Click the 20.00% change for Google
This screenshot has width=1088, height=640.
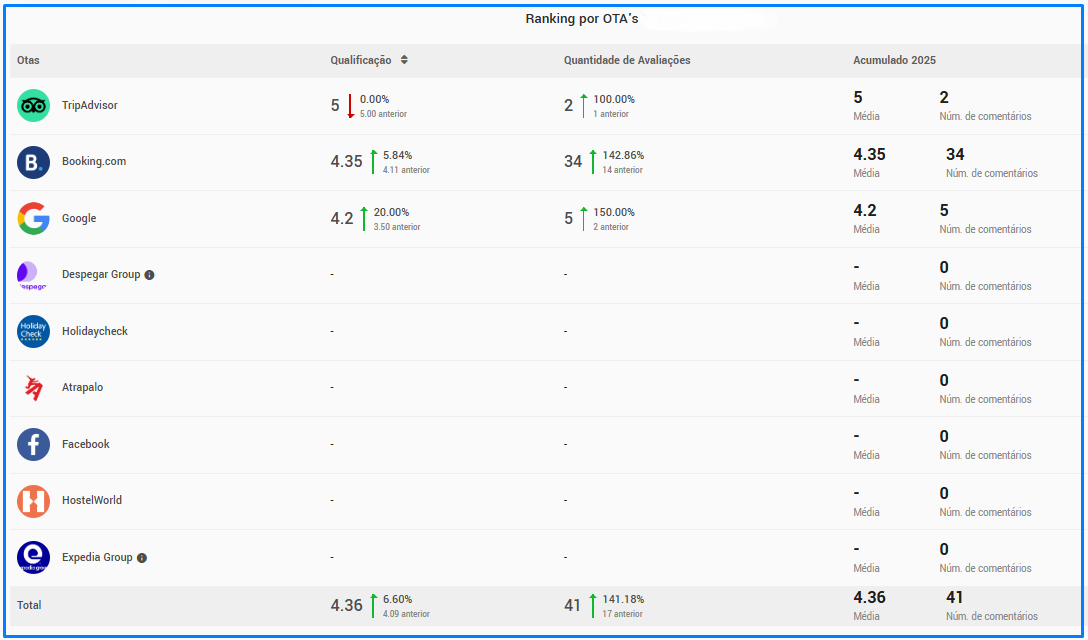(391, 212)
